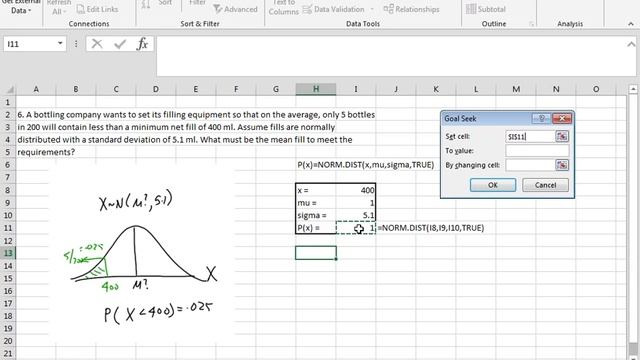Click the formula bar options dots

coord(76,44)
